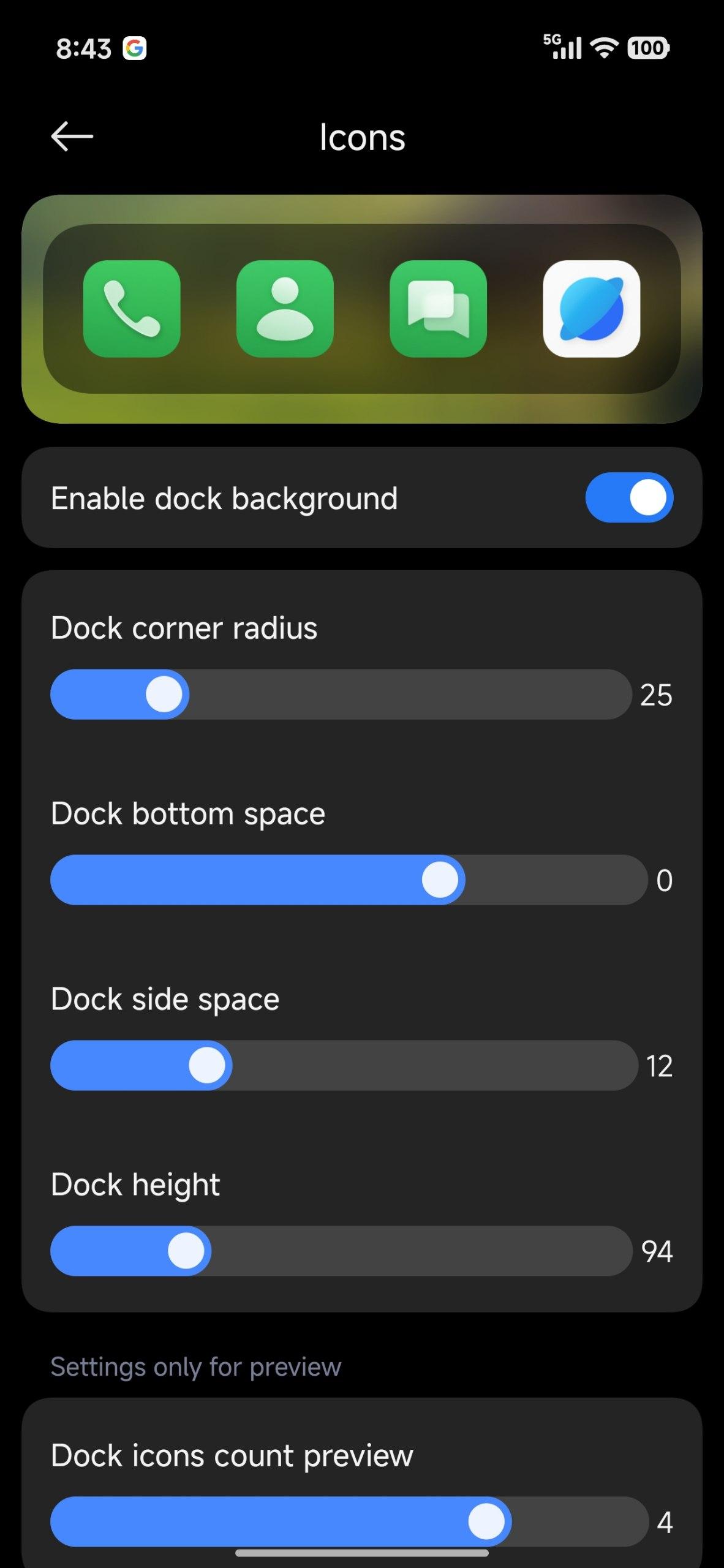Tap the Dock height value 94
The height and width of the screenshot is (1568, 724).
657,1251
